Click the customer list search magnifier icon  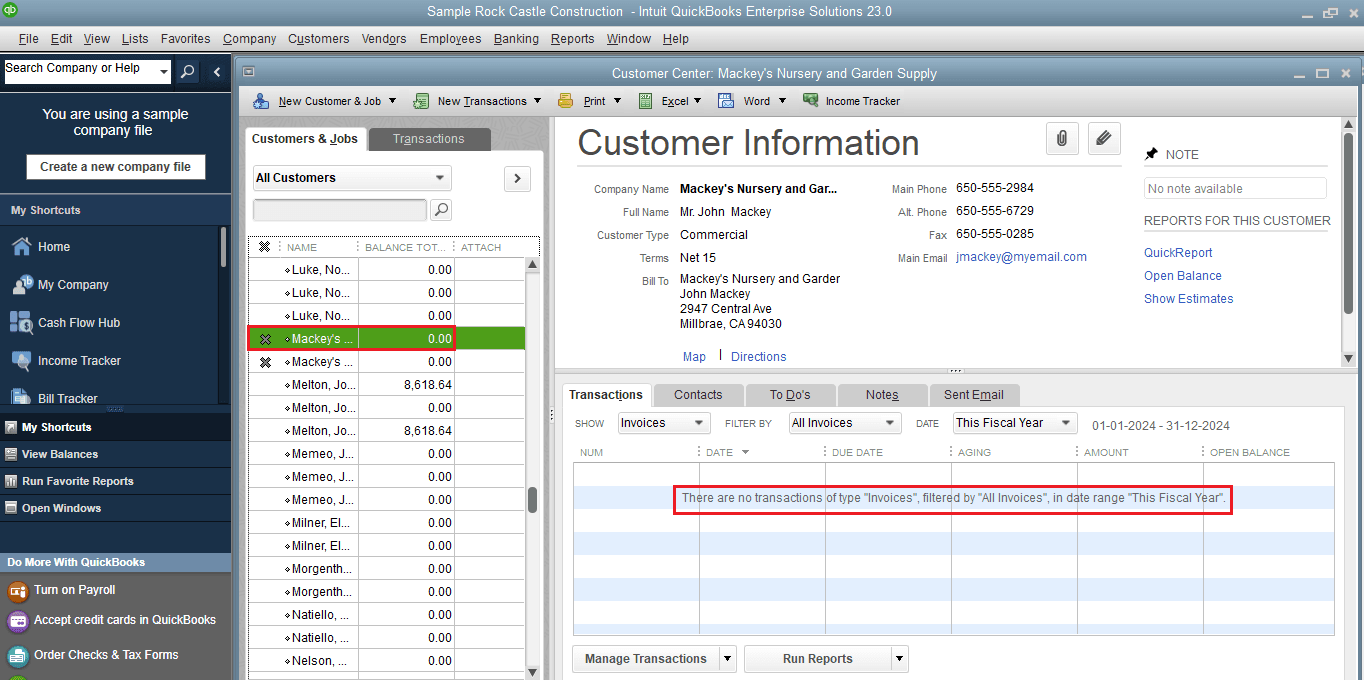(x=440, y=210)
